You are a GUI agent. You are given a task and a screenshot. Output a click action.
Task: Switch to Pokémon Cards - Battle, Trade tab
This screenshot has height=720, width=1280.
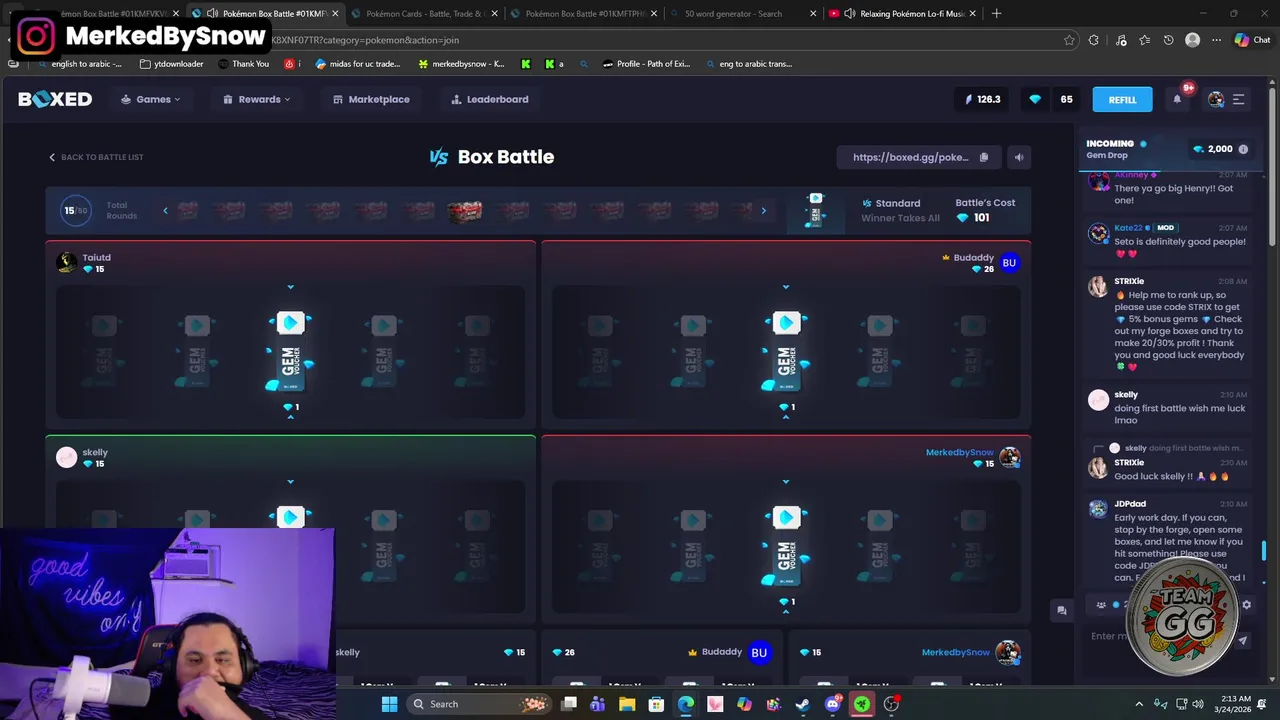coord(425,14)
